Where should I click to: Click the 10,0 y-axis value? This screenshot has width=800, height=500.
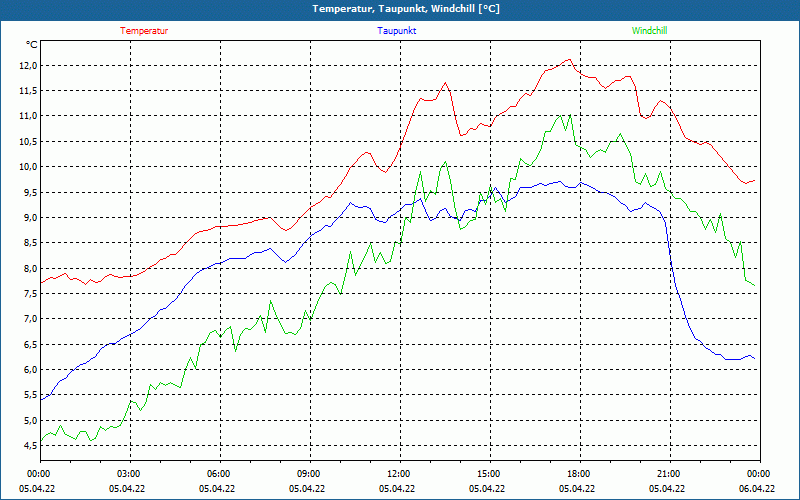(x=29, y=167)
